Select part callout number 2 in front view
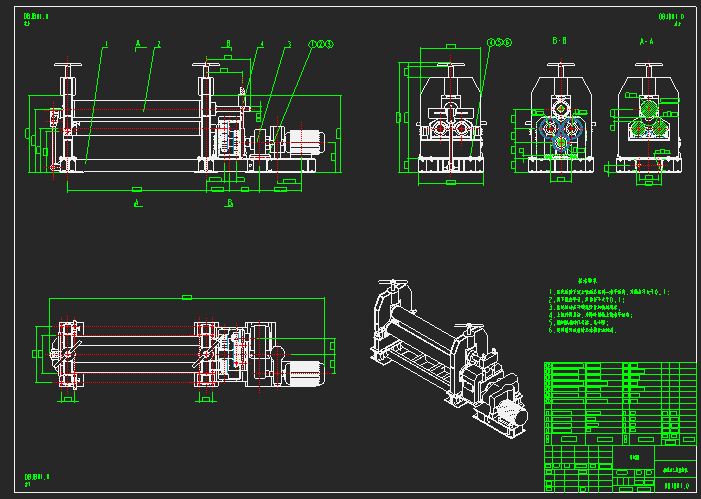This screenshot has height=499, width=701. point(158,44)
